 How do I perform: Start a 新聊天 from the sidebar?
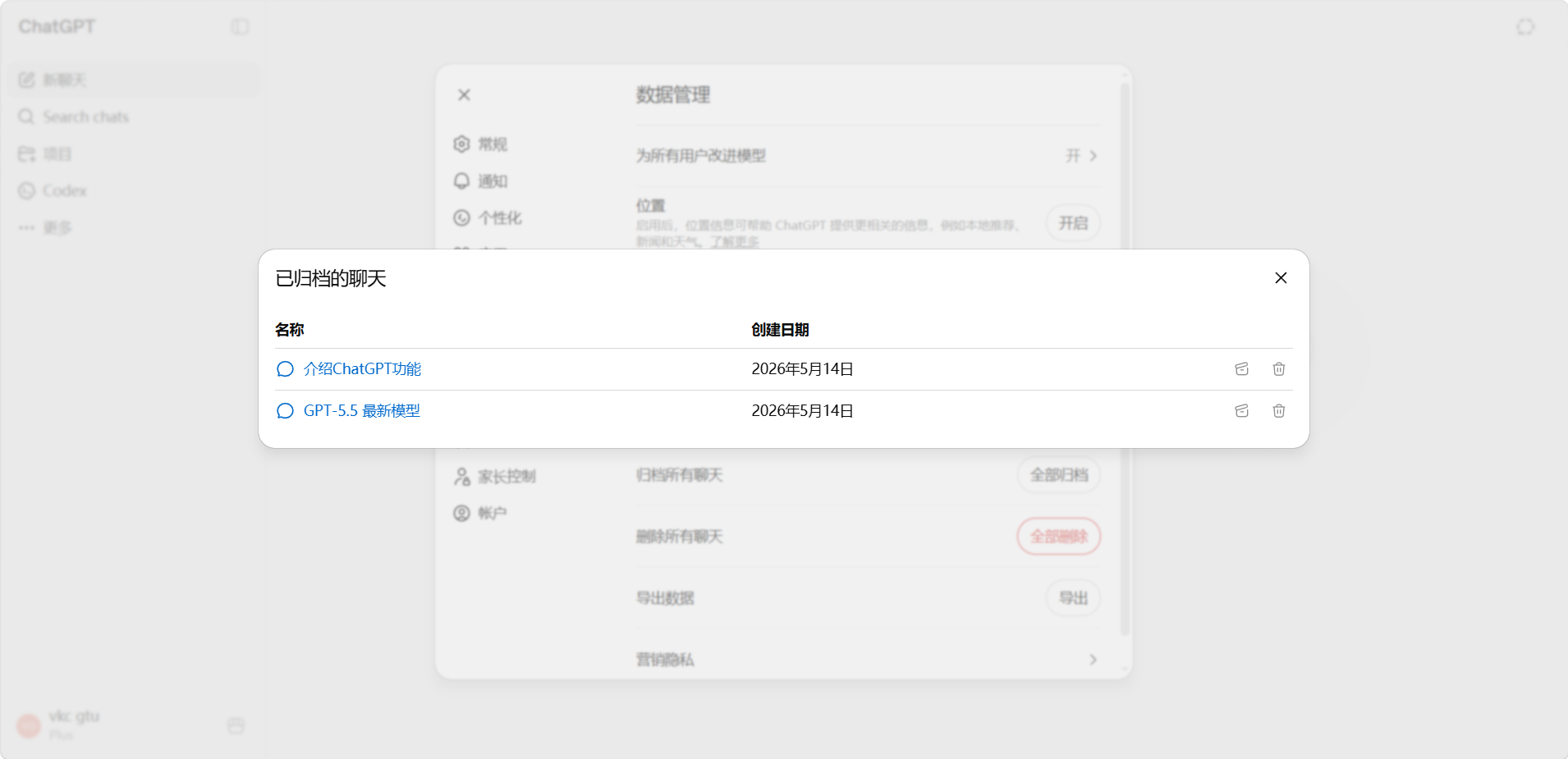[135, 80]
